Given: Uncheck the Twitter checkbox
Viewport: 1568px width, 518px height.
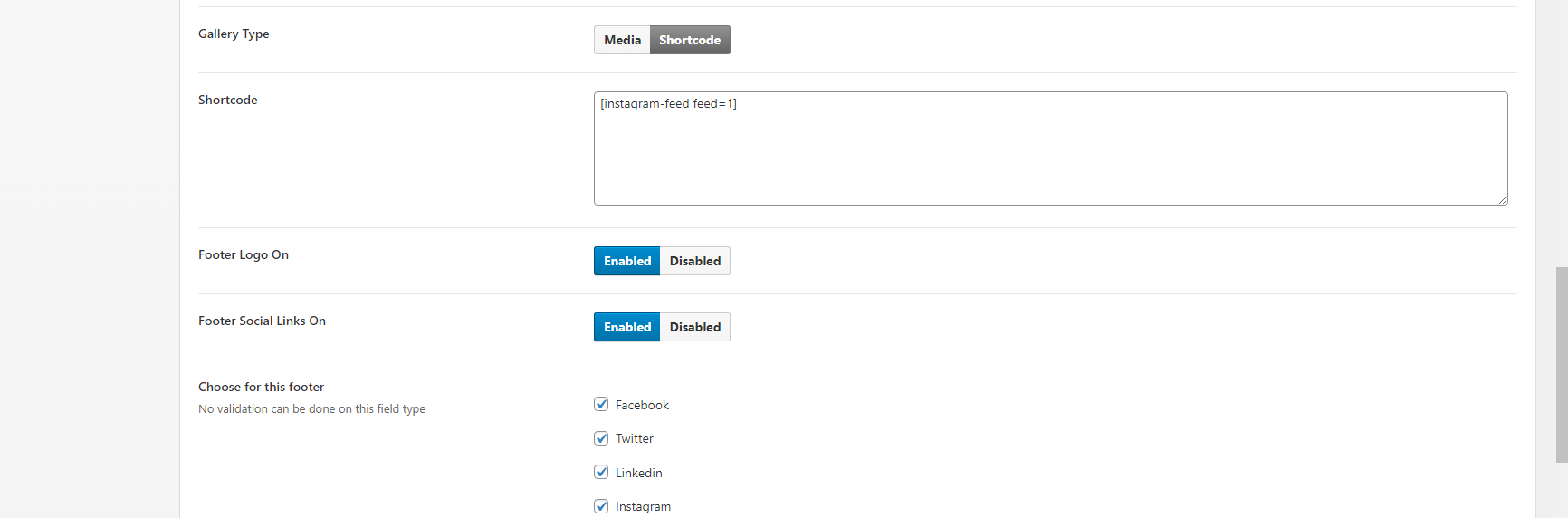Looking at the screenshot, I should [601, 438].
